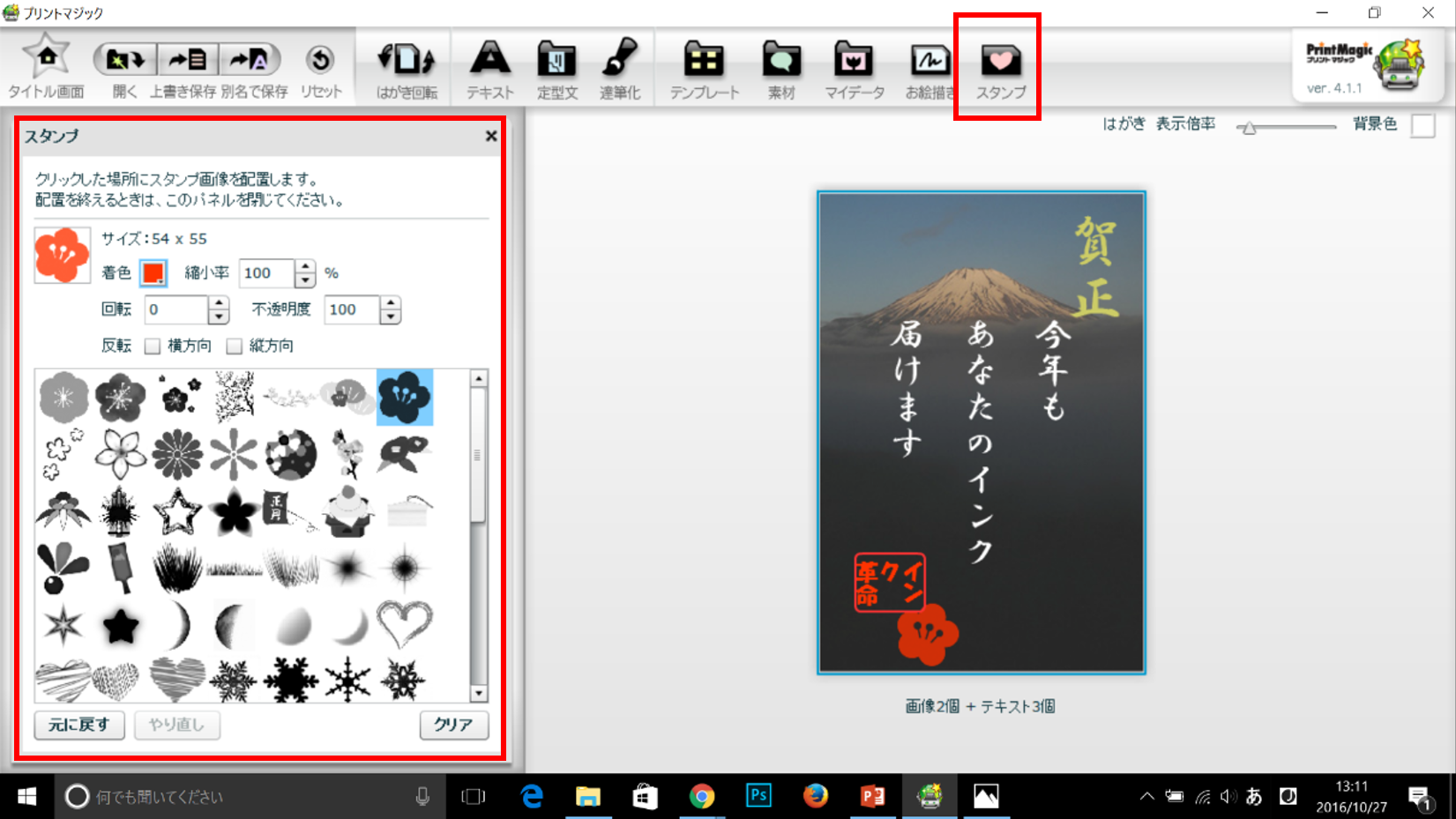Select the grass tuft stamp
The width and height of the screenshot is (1456, 819).
pyautogui.click(x=177, y=568)
